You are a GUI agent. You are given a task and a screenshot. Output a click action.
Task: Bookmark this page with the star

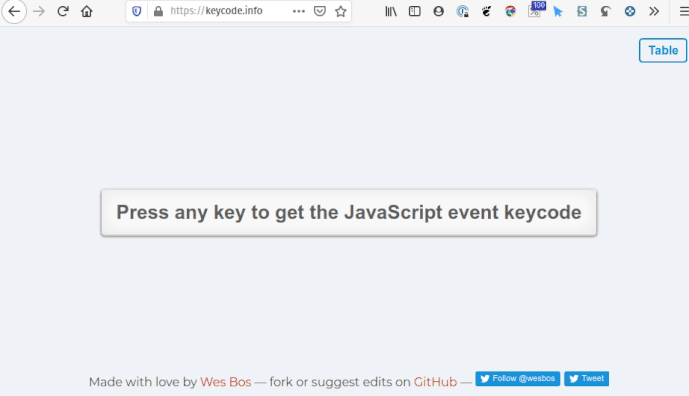click(x=341, y=11)
